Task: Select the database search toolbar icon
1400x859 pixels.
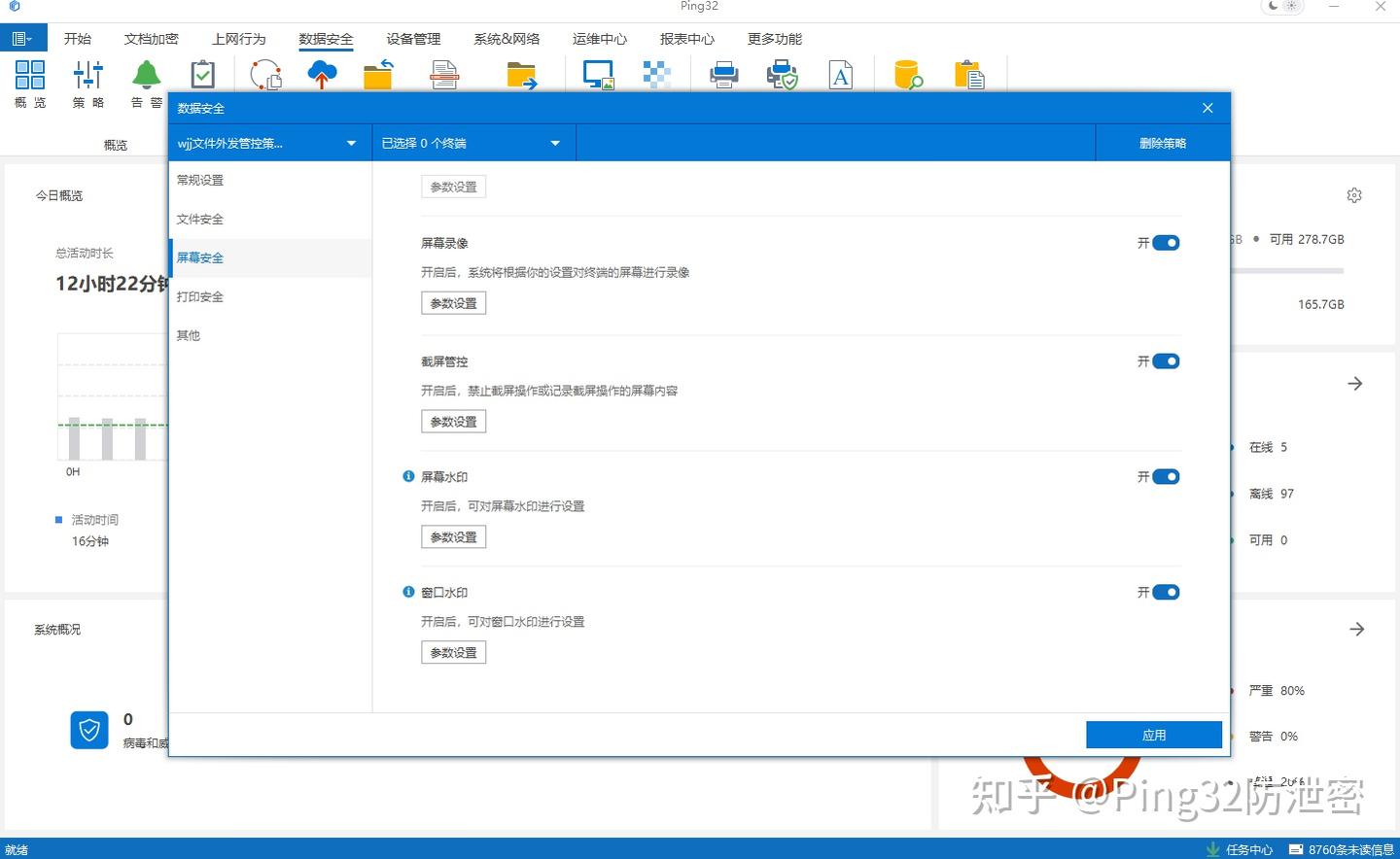Action: click(x=907, y=74)
